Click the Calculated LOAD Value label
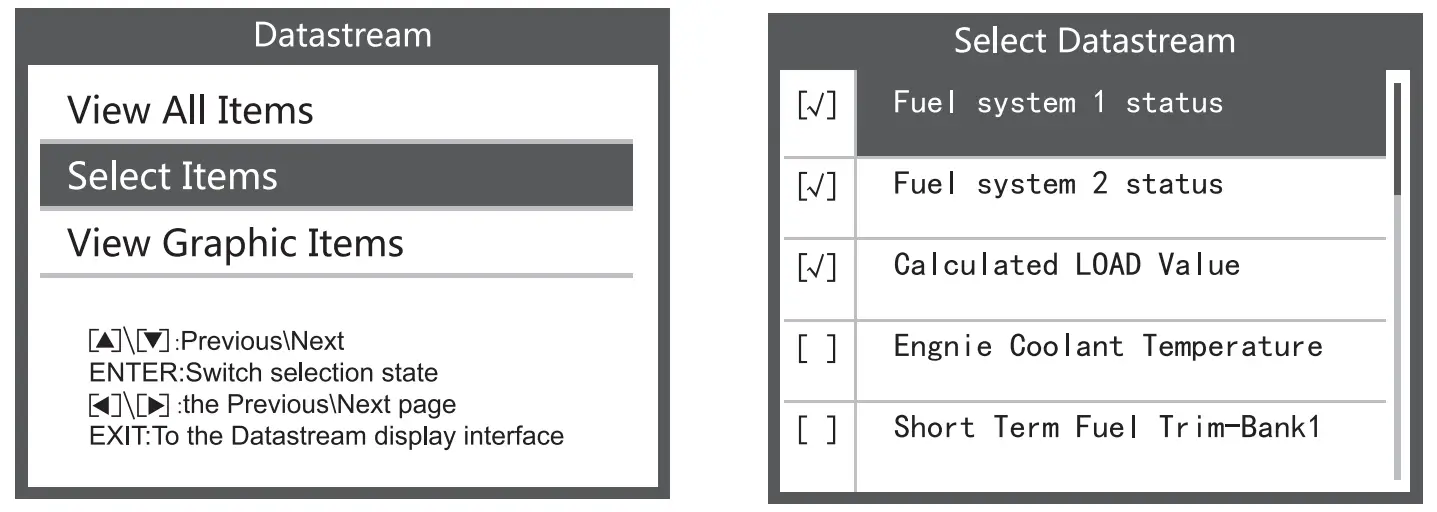This screenshot has width=1437, height=512. click(x=1066, y=265)
